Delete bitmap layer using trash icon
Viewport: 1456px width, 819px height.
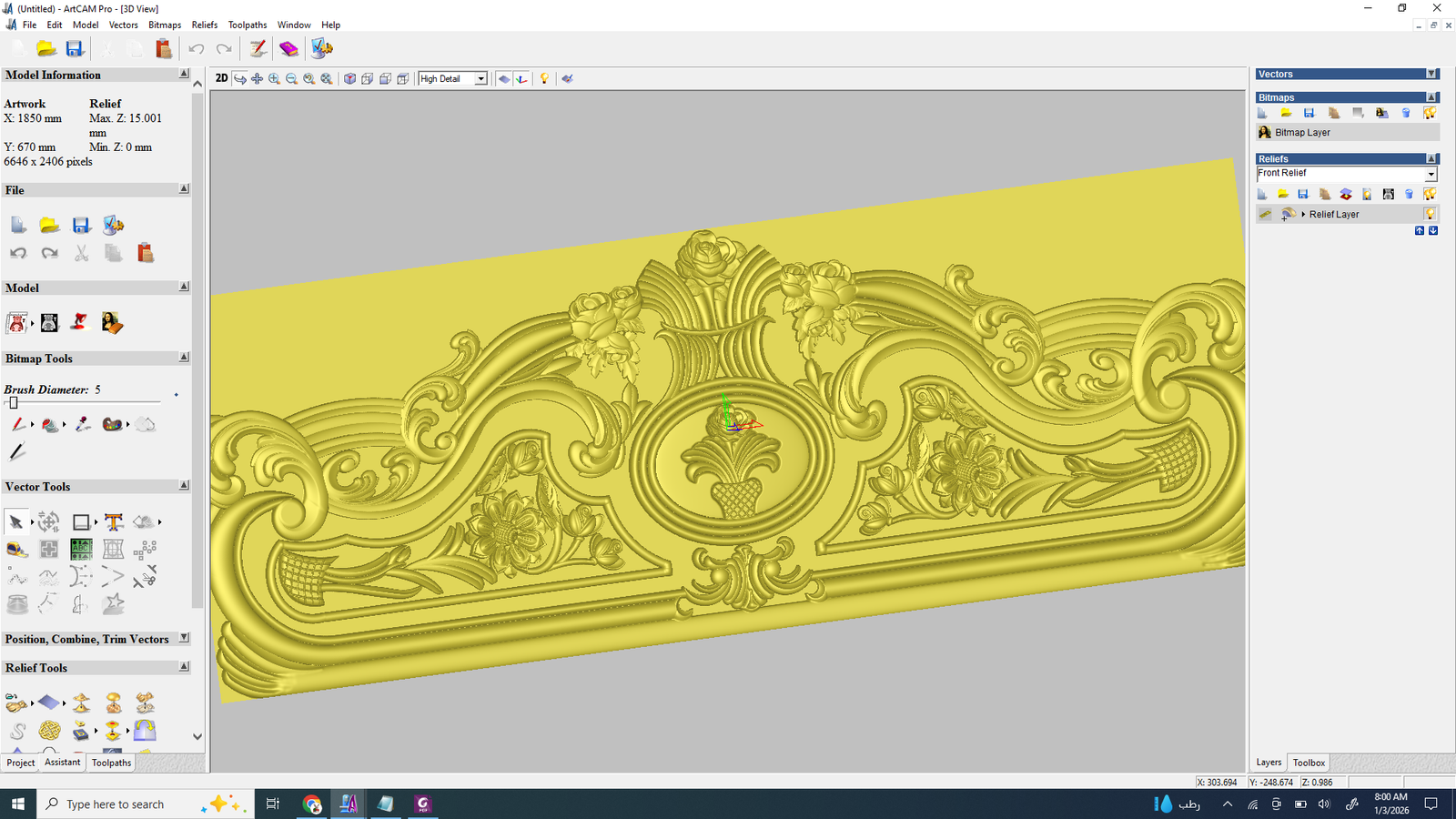pos(1406,113)
